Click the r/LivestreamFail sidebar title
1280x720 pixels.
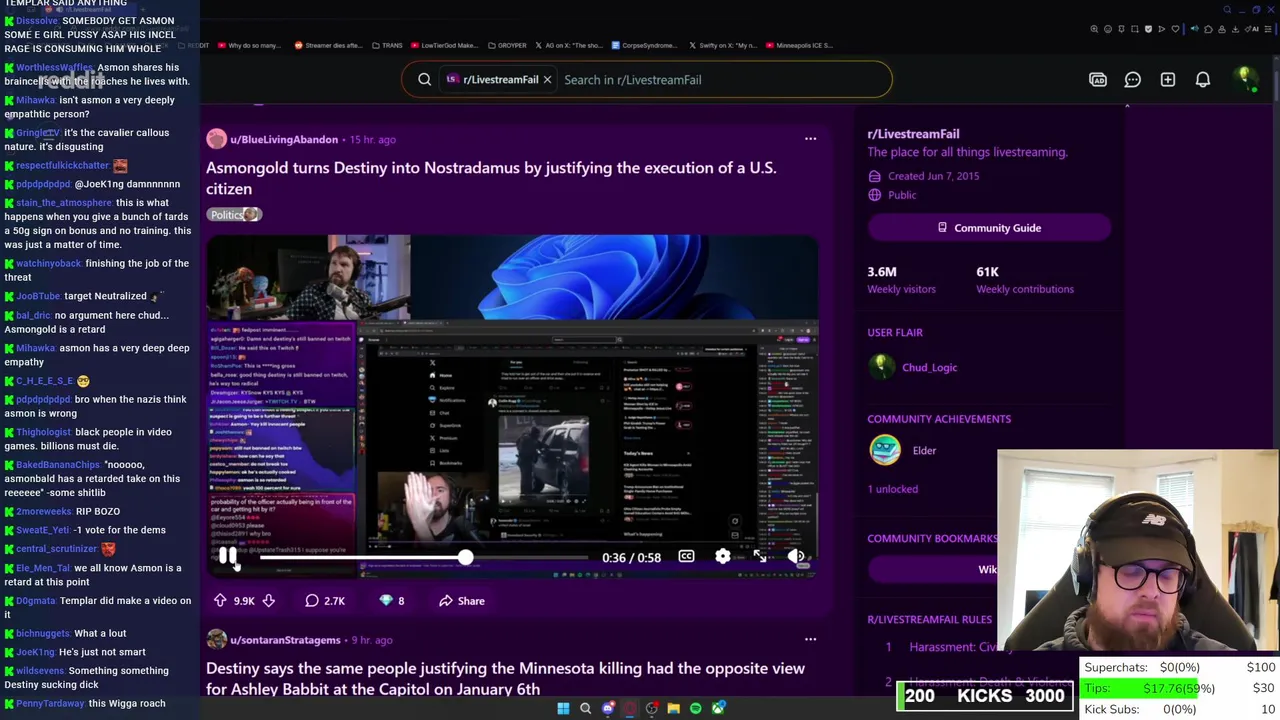click(913, 133)
